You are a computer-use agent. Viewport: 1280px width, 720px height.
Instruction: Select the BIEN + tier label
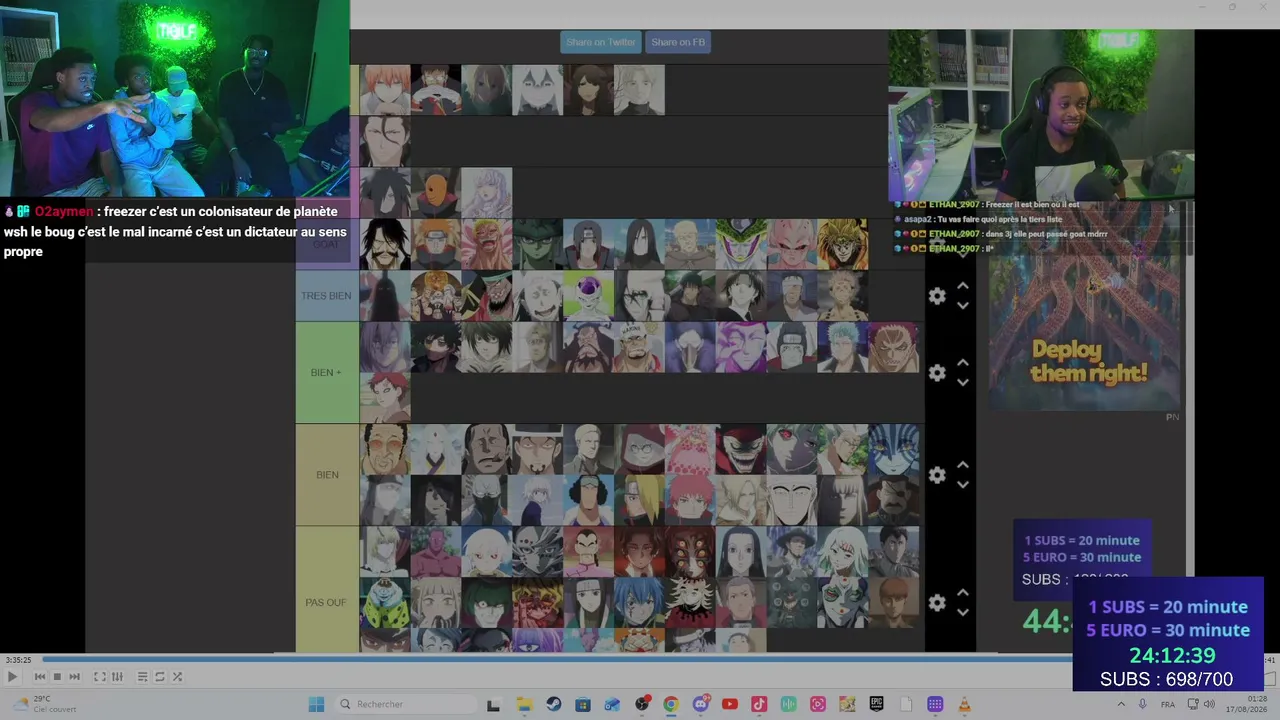pos(327,373)
